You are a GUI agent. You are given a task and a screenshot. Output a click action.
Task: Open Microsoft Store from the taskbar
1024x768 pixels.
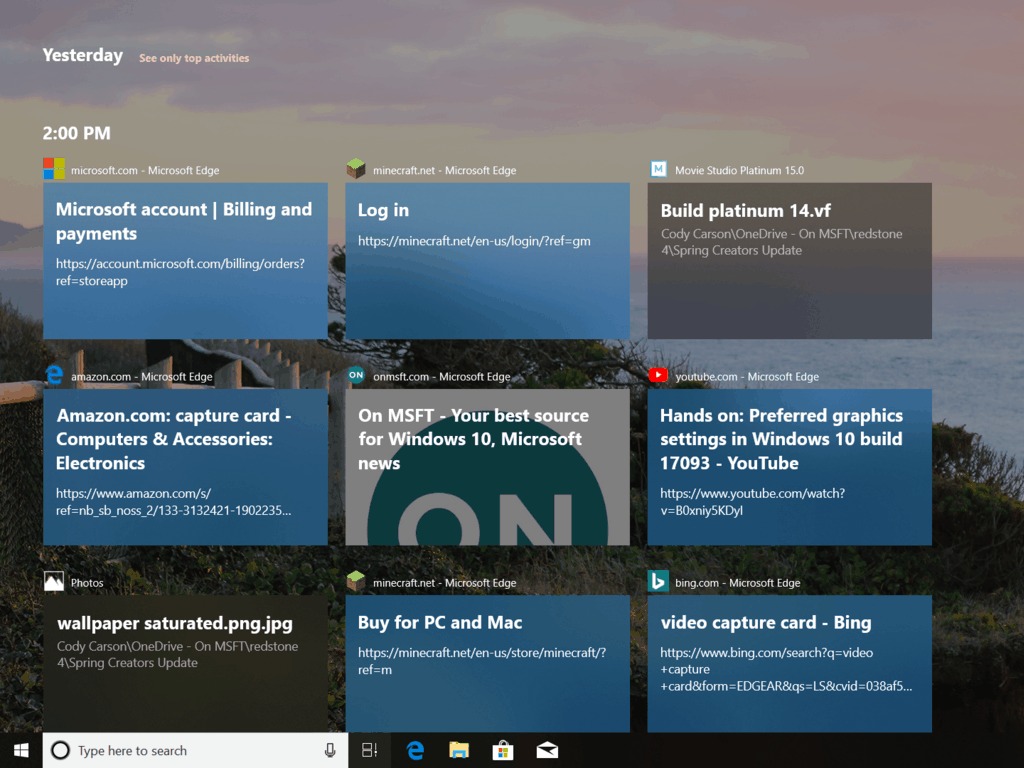(x=503, y=750)
